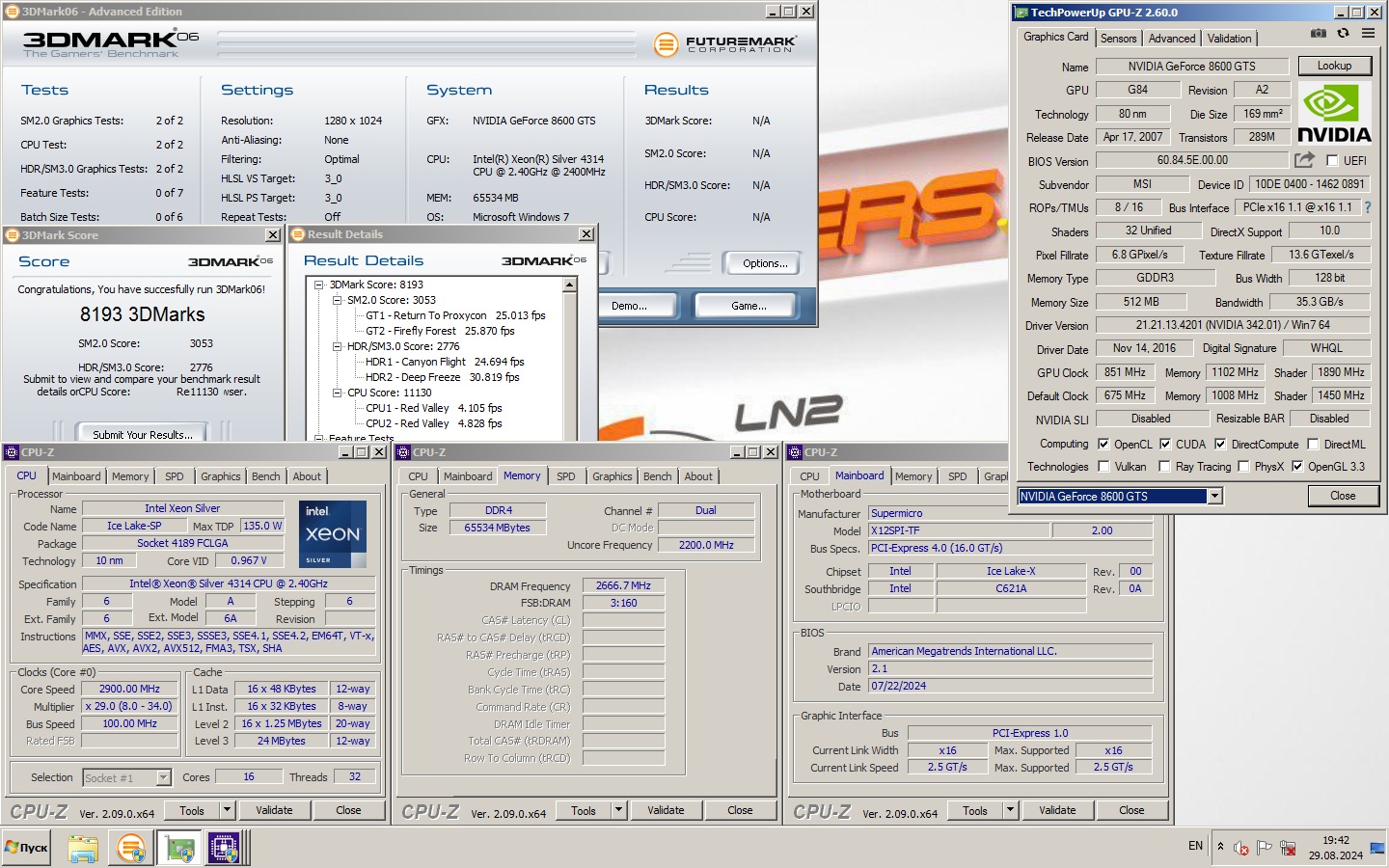
Task: Open the Tools dropdown arrow in the CPU-Z window on the Mainboard tab
Action: (x=1011, y=810)
